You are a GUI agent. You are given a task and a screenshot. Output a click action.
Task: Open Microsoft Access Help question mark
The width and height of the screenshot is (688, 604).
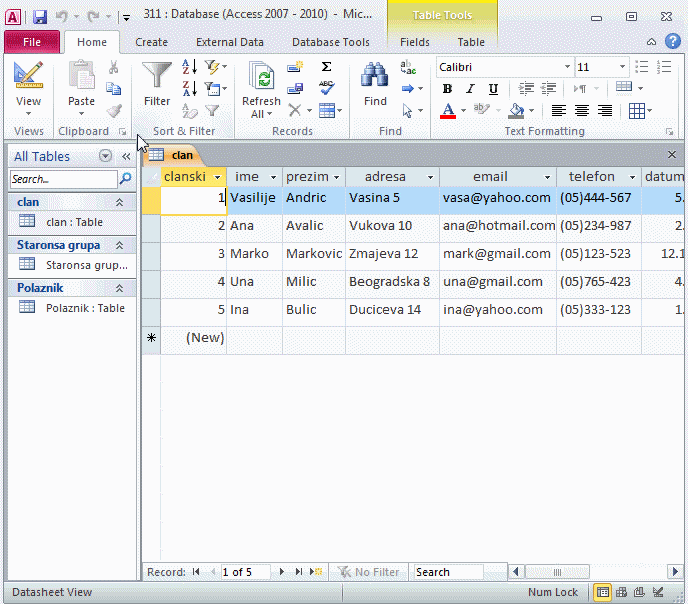pyautogui.click(x=672, y=42)
